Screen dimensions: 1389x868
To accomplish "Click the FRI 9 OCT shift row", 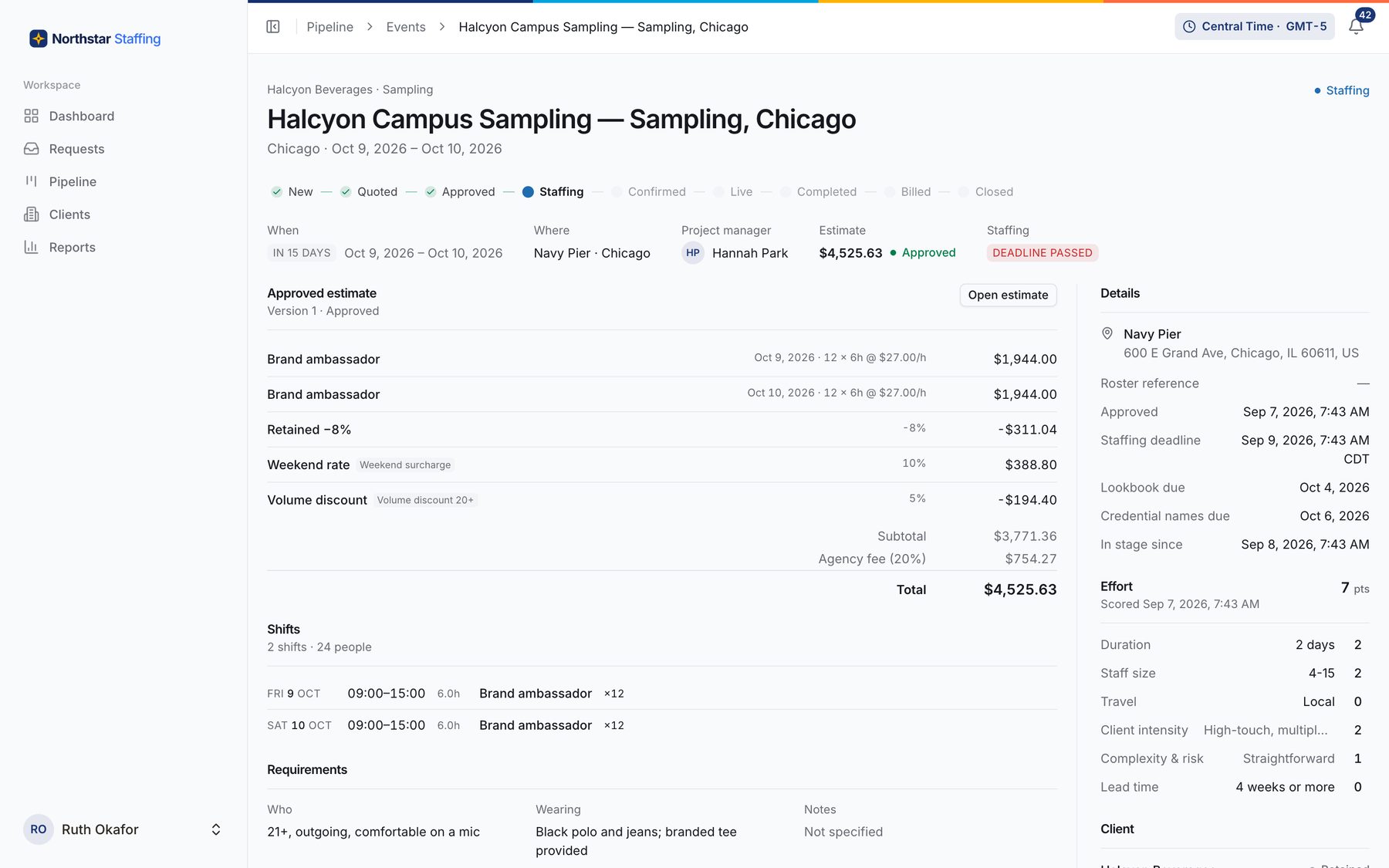I will [662, 694].
